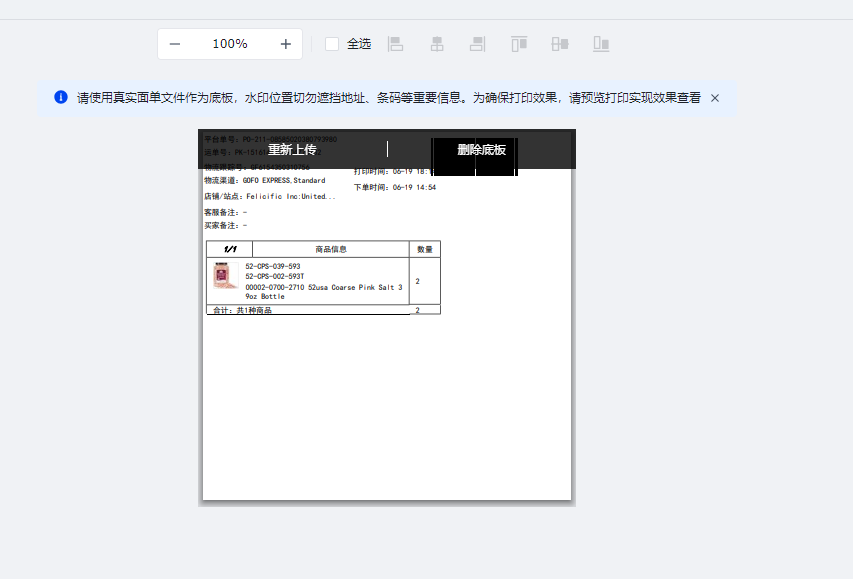Click 删除底板 to delete the template
Viewport: 853px width, 579px height.
click(x=481, y=150)
